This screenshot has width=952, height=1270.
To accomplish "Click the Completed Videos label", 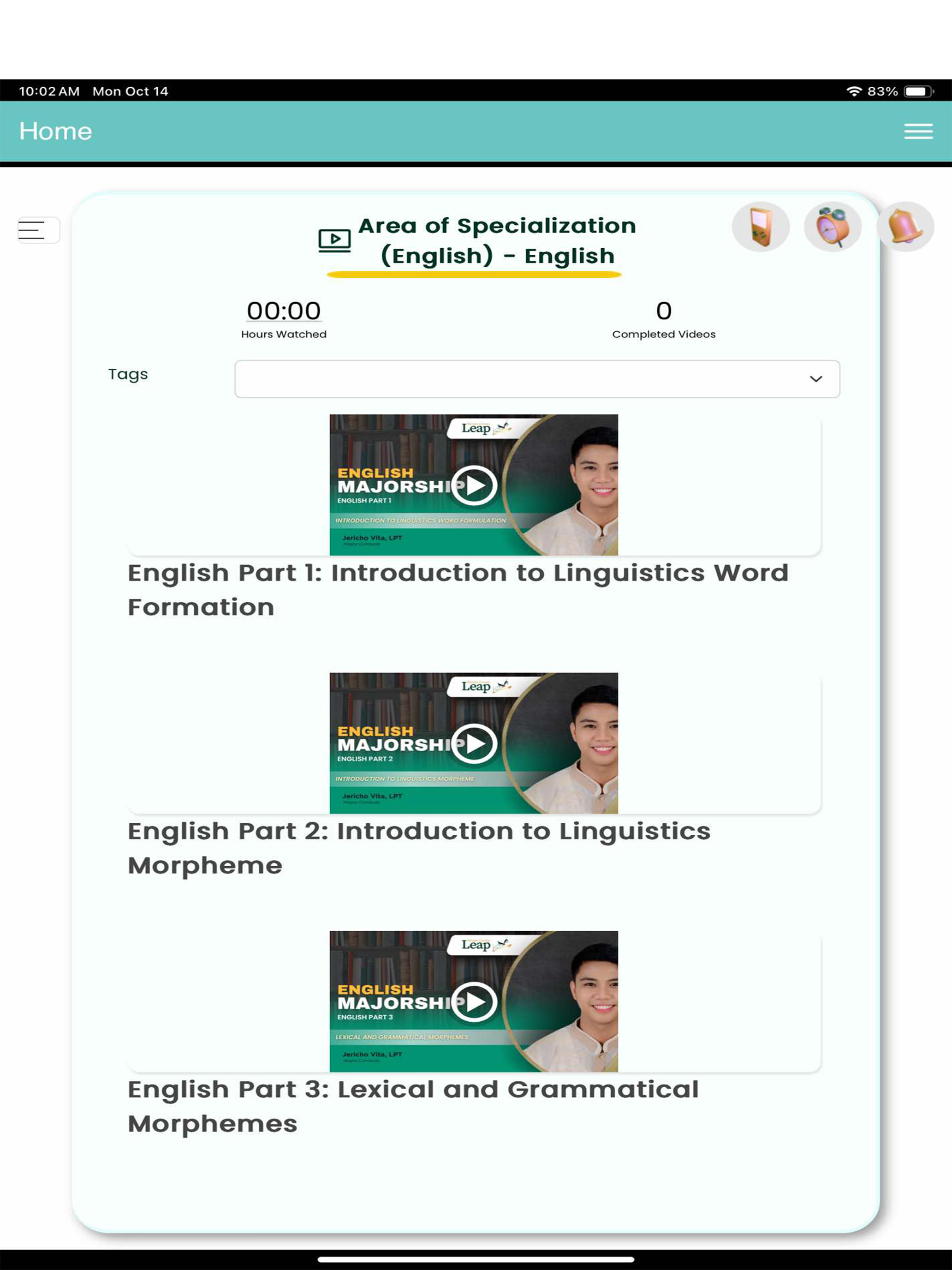I will [664, 334].
